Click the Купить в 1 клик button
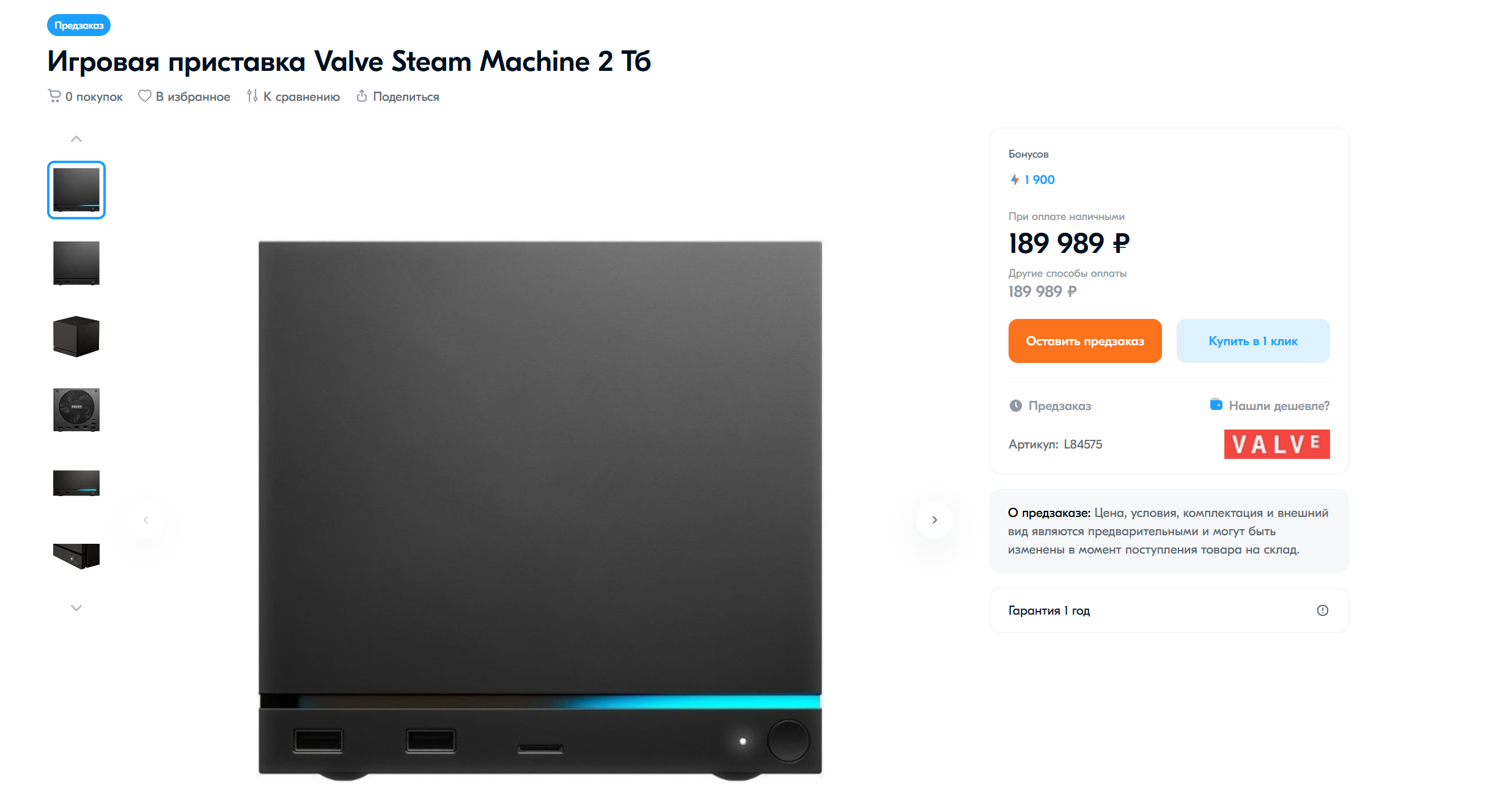The height and width of the screenshot is (812, 1489). [x=1253, y=341]
